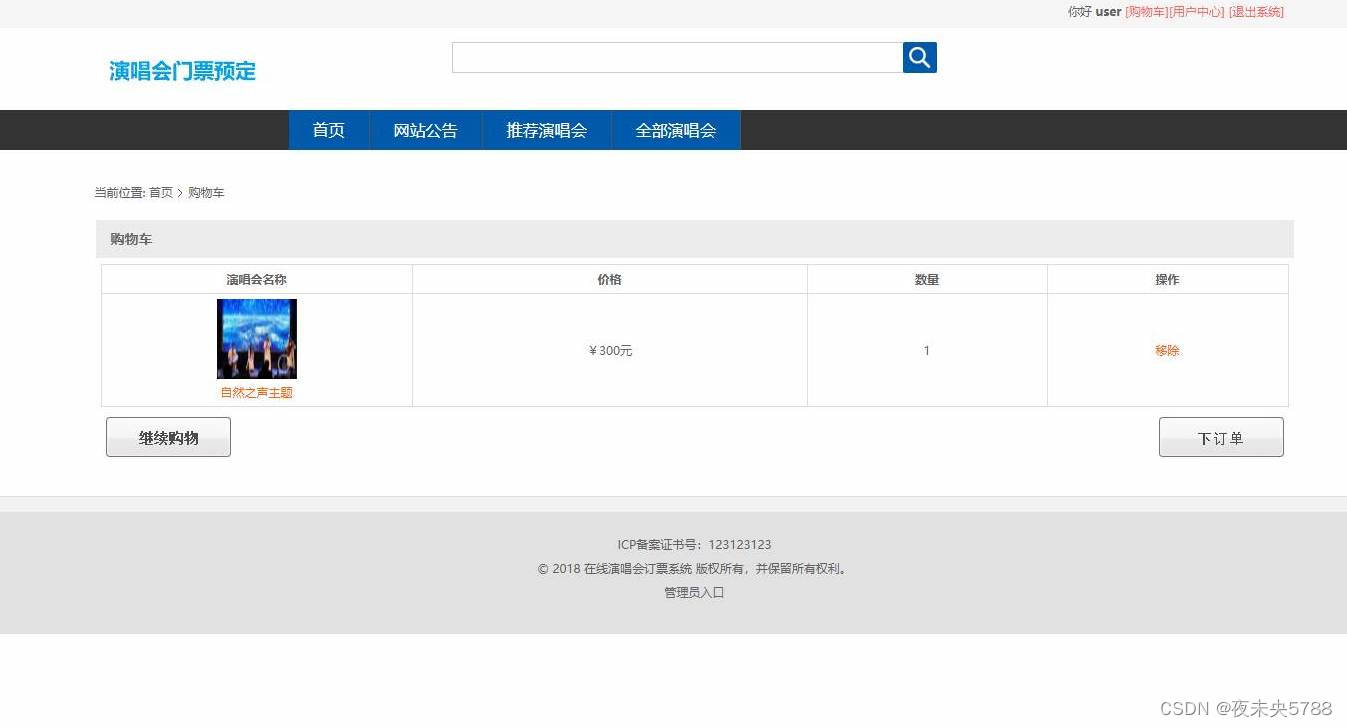This screenshot has height=727, width=1347.
Task: Select the ￥300元 price cell
Action: click(x=610, y=351)
